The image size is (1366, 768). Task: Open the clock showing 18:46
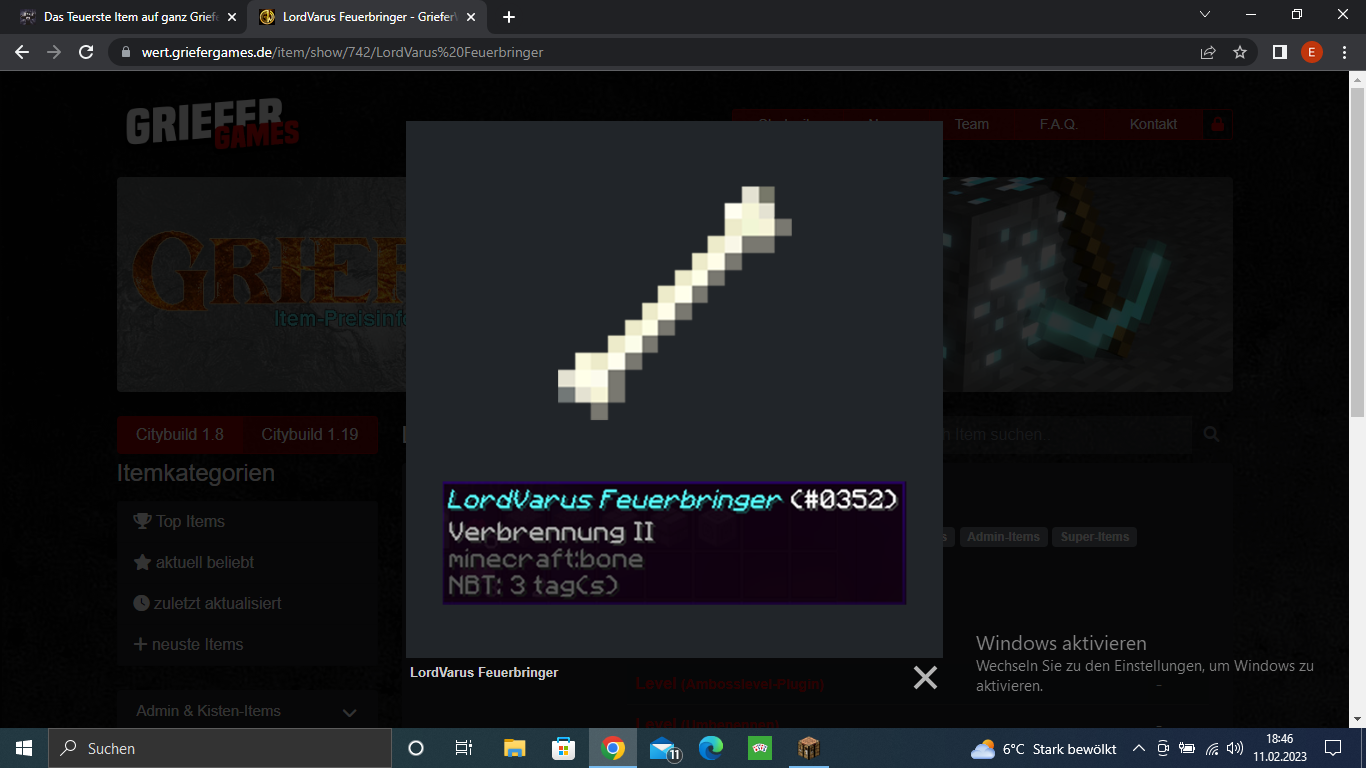point(1279,748)
